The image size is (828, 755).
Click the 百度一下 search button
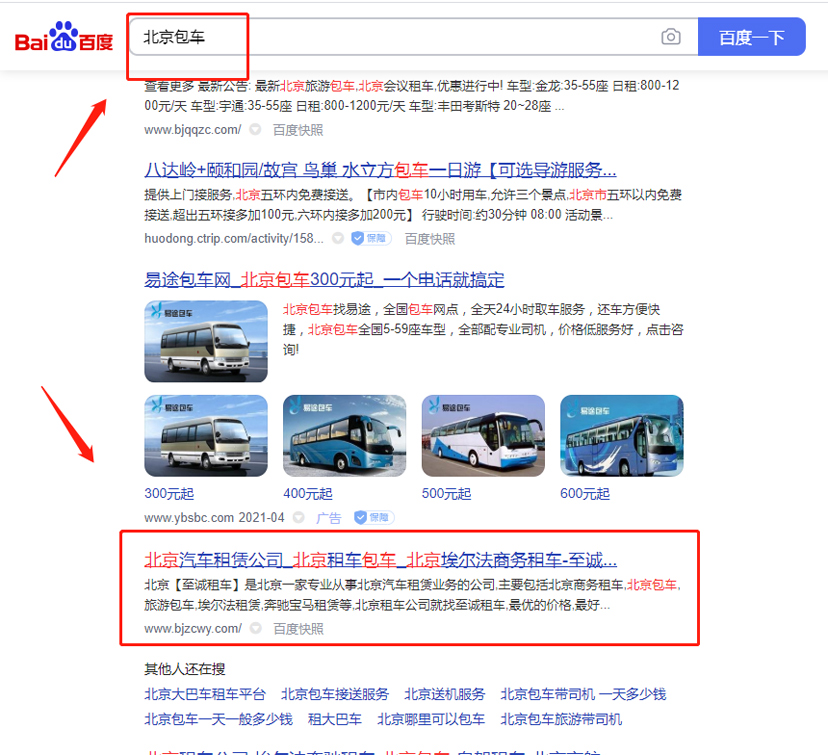[x=751, y=37]
